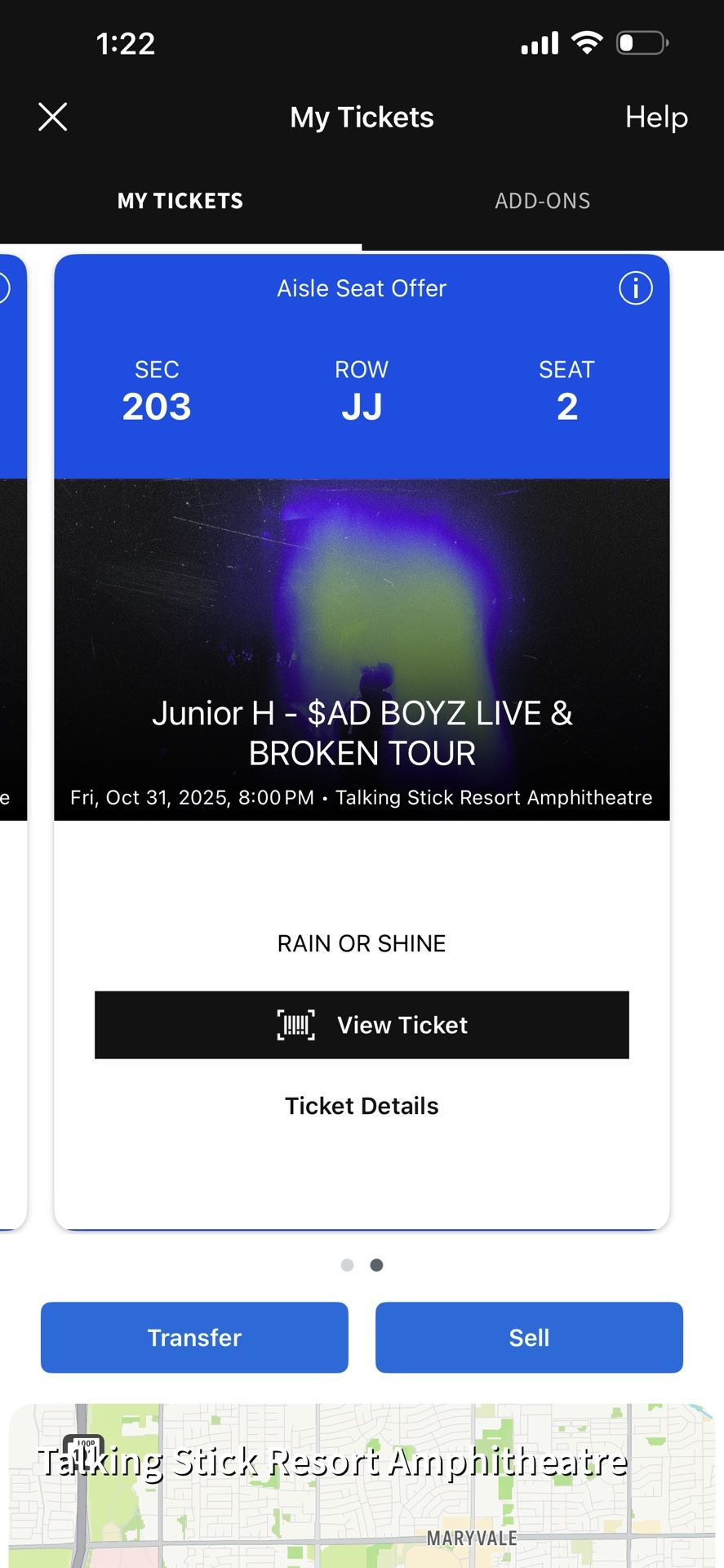This screenshot has width=724, height=1568.
Task: Select the first page indicator dot
Action: click(x=347, y=1265)
